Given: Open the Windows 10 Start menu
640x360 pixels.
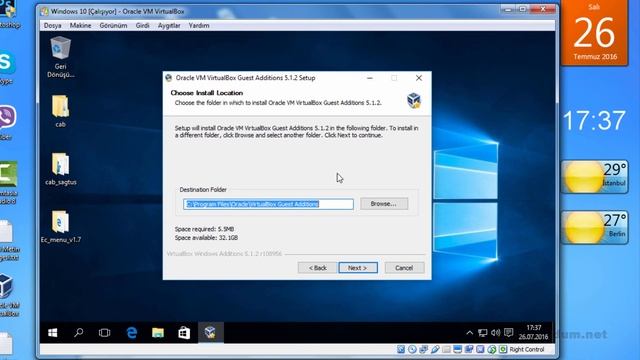Looking at the screenshot, I should click(53, 333).
